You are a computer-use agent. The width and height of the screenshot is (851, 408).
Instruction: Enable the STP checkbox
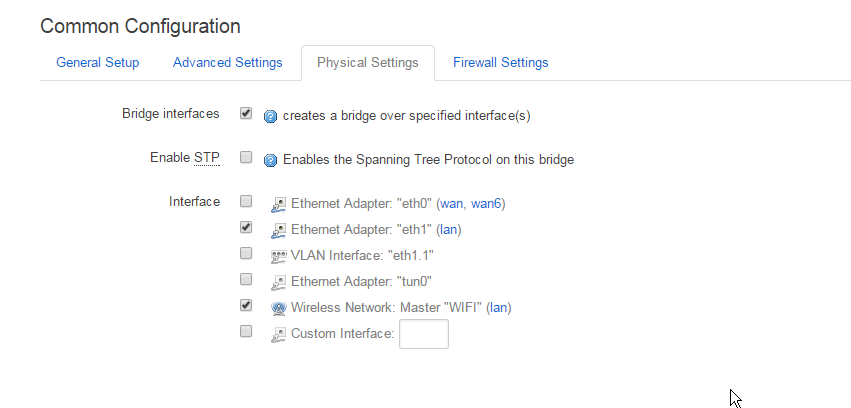click(x=246, y=157)
